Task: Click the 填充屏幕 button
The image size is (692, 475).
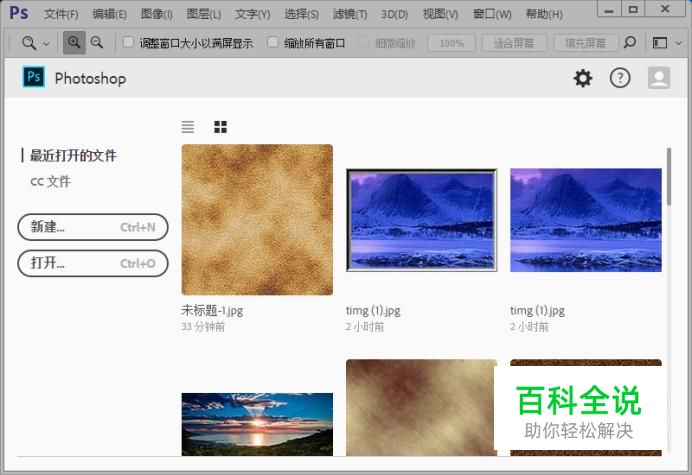Action: (585, 43)
